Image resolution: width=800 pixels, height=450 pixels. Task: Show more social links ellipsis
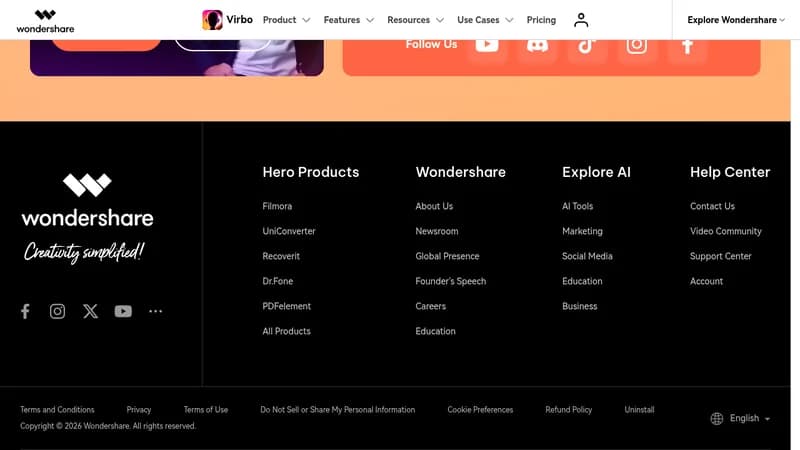click(x=156, y=311)
